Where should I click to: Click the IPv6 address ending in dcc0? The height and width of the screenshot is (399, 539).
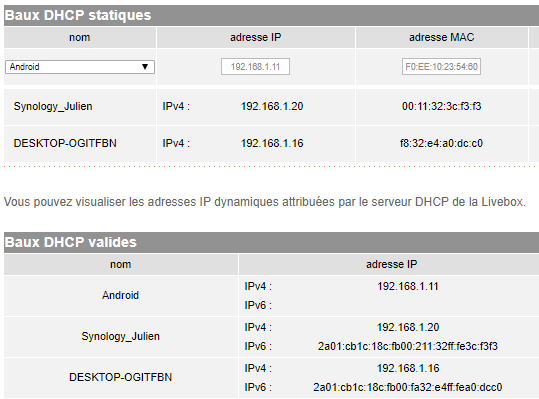tap(408, 387)
